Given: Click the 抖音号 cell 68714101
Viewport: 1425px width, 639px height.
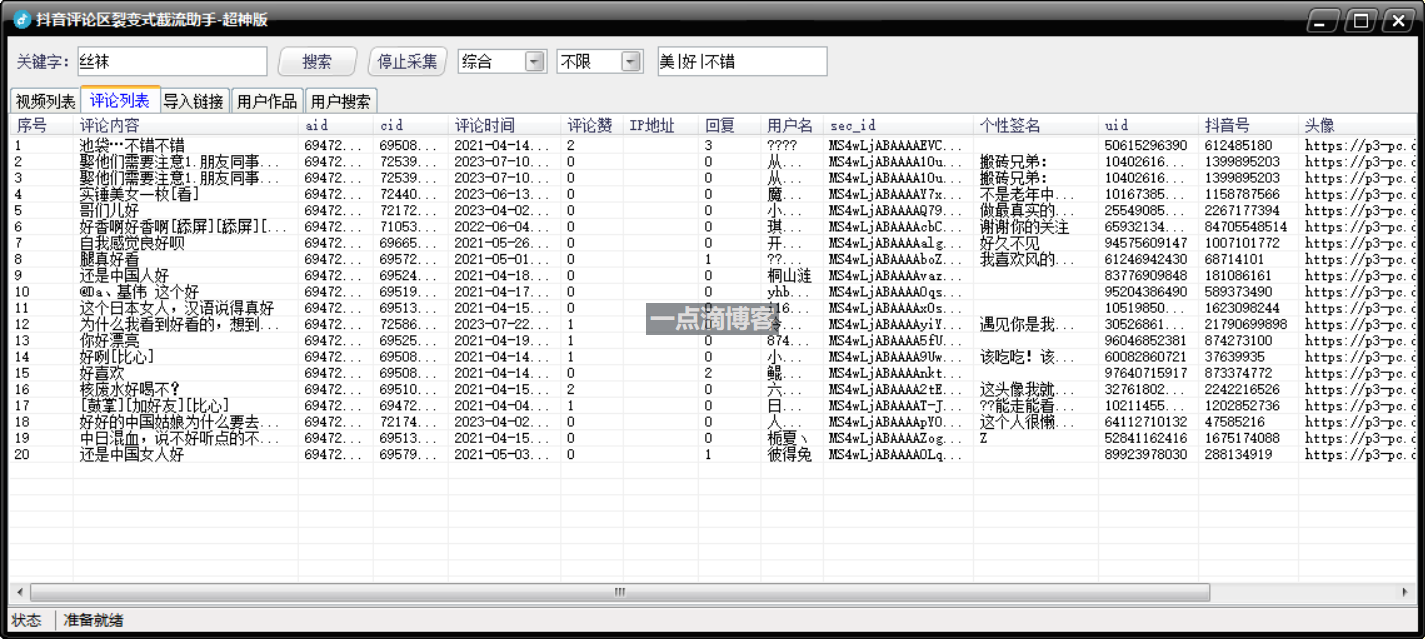Looking at the screenshot, I should [1234, 259].
